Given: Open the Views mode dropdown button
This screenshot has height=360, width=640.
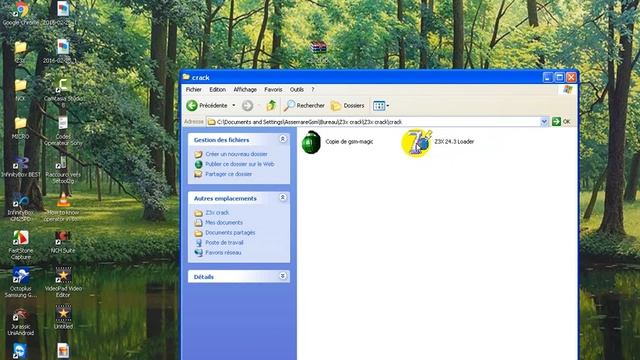Looking at the screenshot, I should coord(381,106).
